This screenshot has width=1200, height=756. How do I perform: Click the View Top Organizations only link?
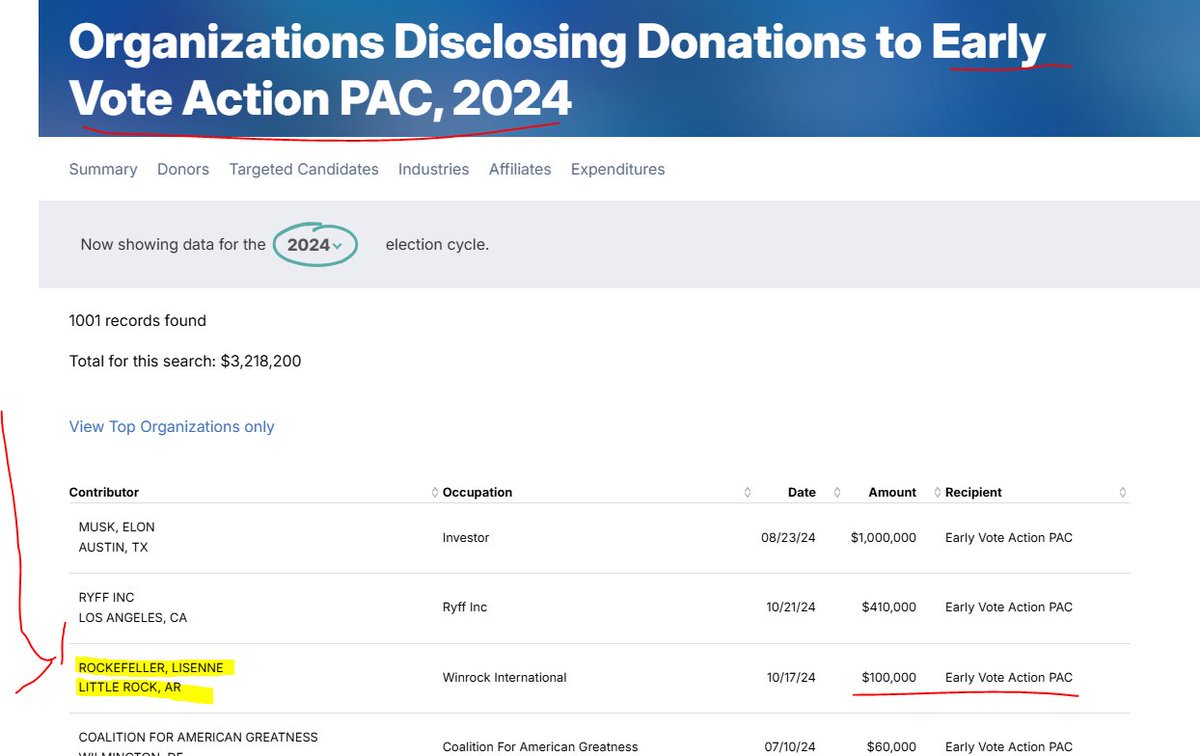171,427
